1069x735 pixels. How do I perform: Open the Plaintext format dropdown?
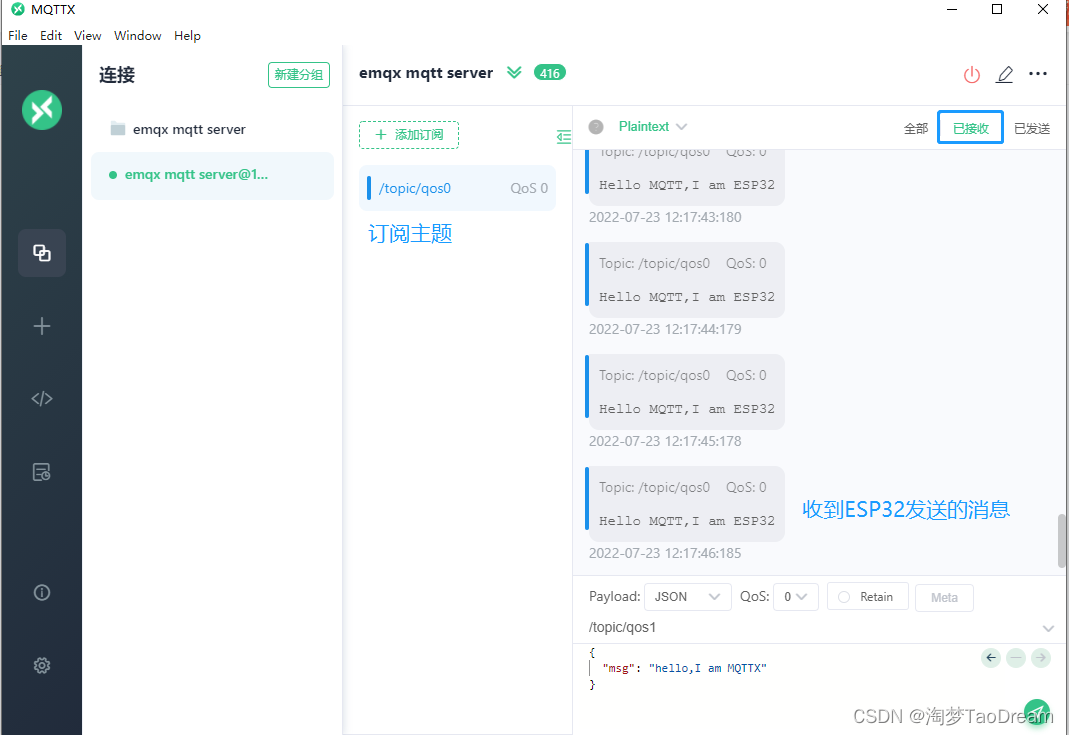click(x=652, y=127)
